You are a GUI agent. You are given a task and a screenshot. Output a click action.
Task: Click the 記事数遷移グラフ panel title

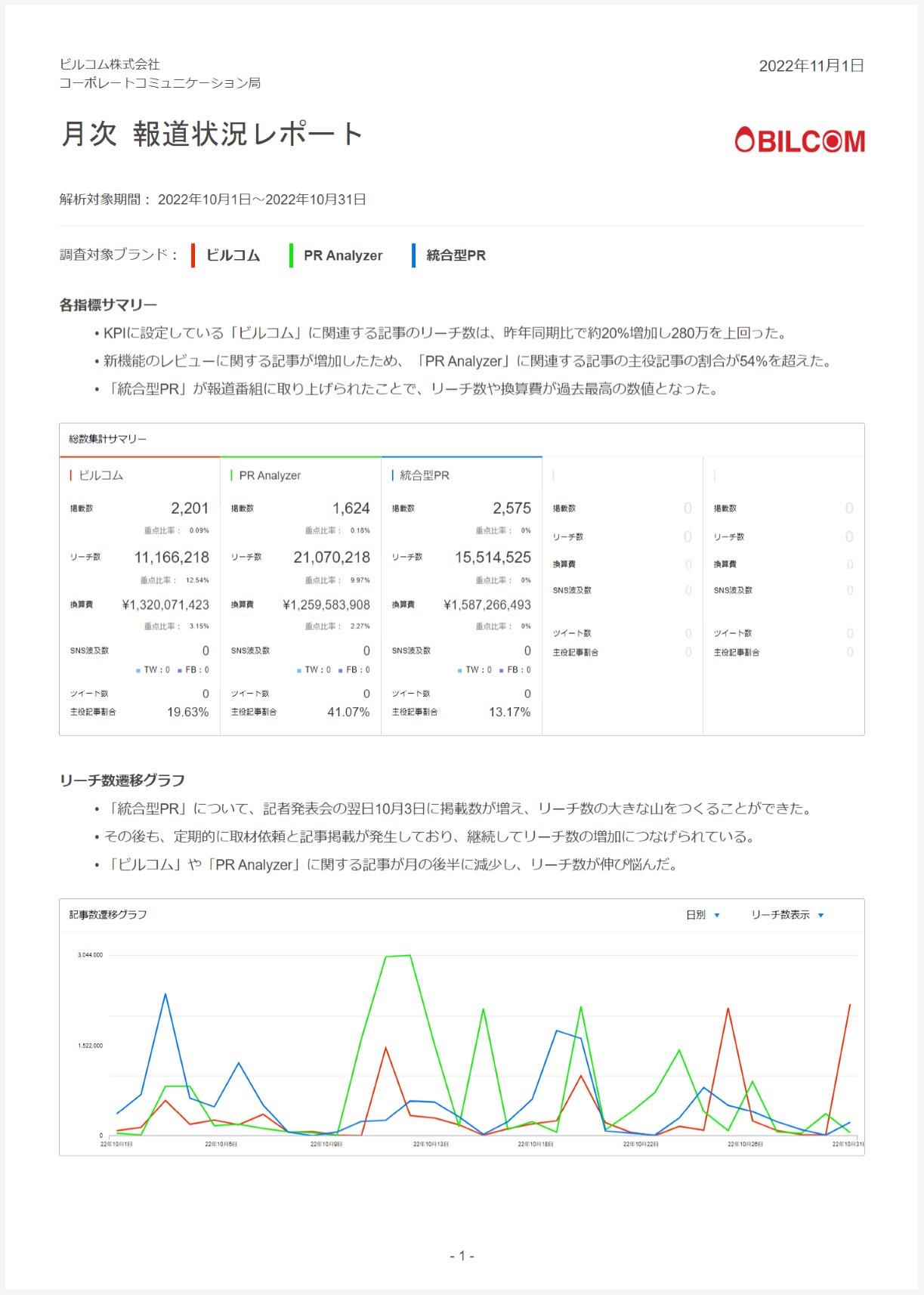click(107, 914)
